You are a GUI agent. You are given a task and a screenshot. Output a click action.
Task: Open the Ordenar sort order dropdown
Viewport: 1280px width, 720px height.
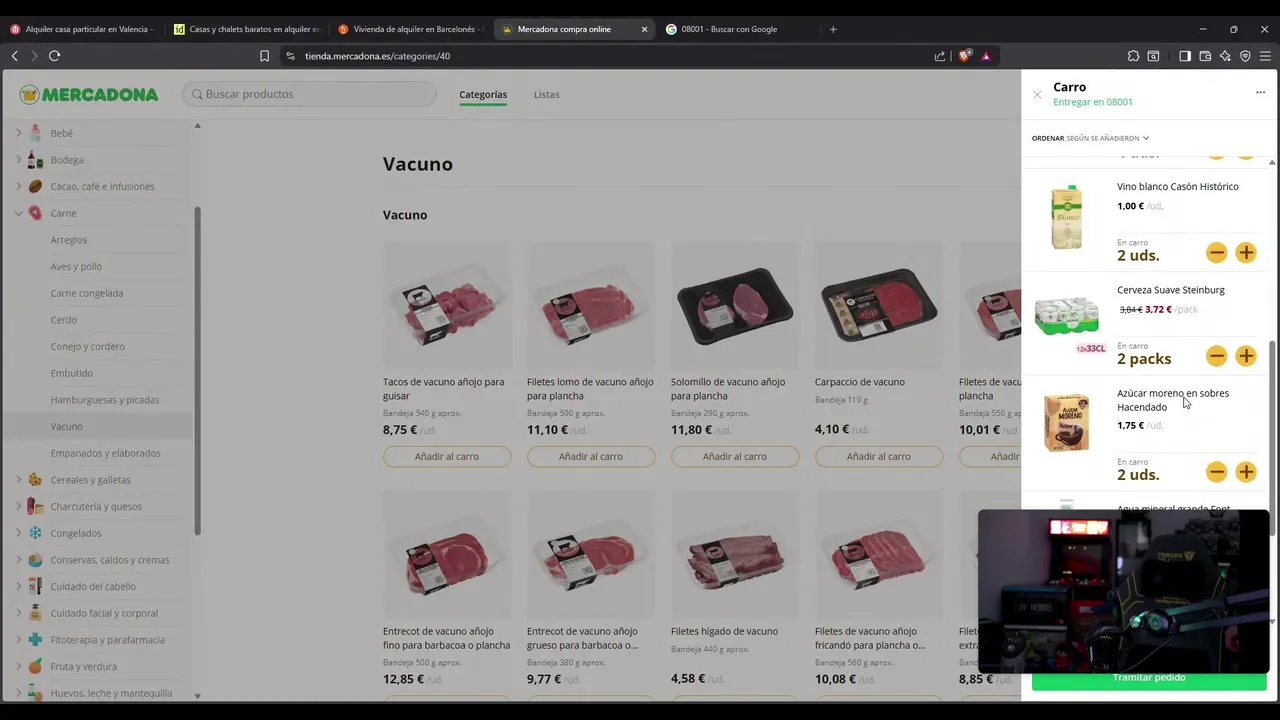point(1090,138)
